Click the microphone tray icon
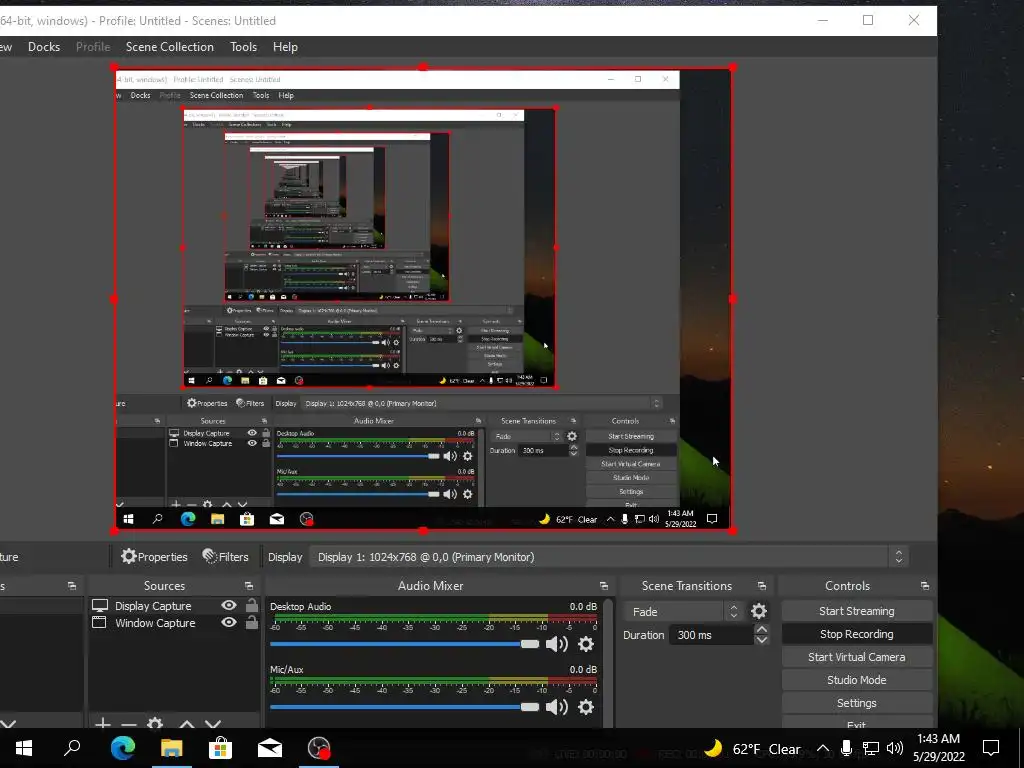 (x=846, y=748)
